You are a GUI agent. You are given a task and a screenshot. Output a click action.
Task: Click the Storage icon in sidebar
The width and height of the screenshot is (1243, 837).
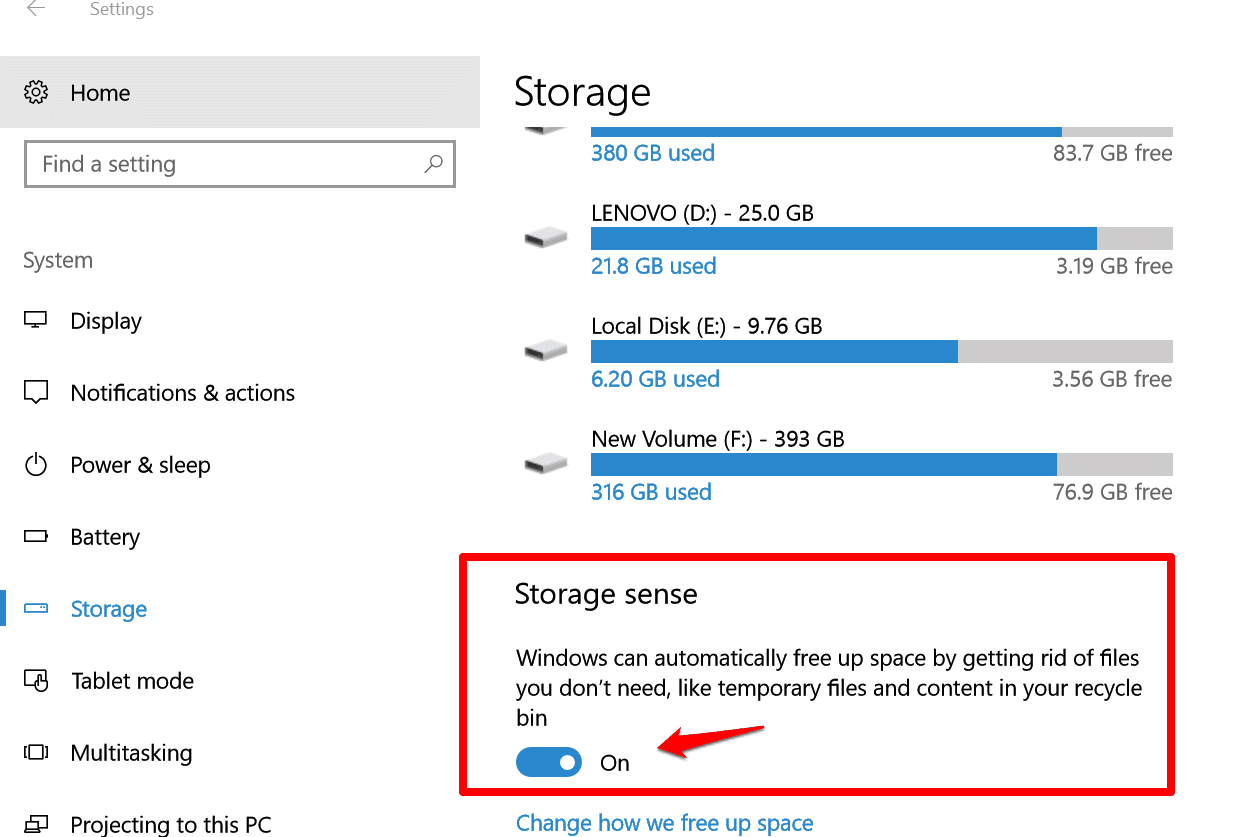pyautogui.click(x=36, y=608)
